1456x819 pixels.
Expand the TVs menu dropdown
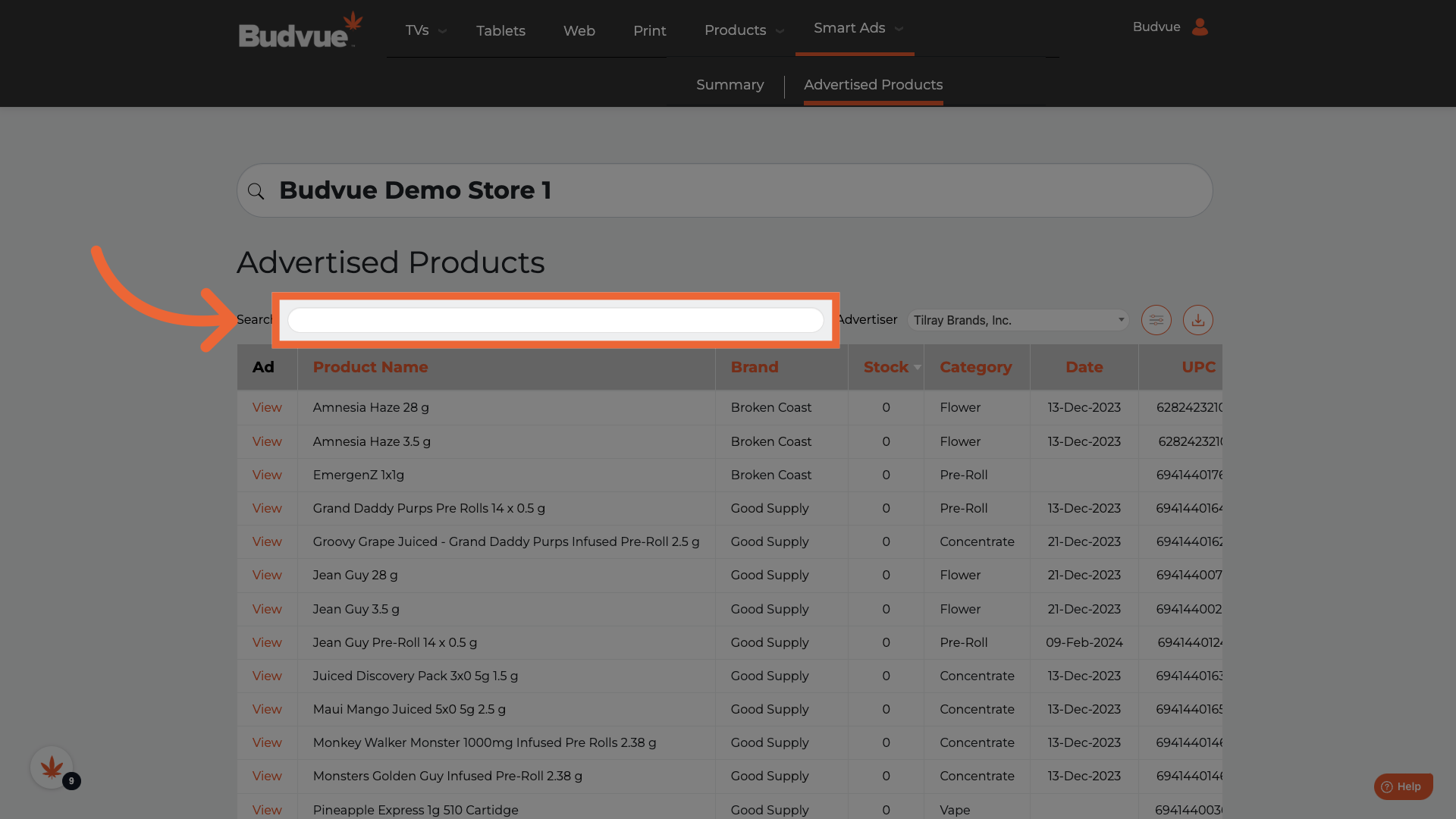pyautogui.click(x=425, y=30)
